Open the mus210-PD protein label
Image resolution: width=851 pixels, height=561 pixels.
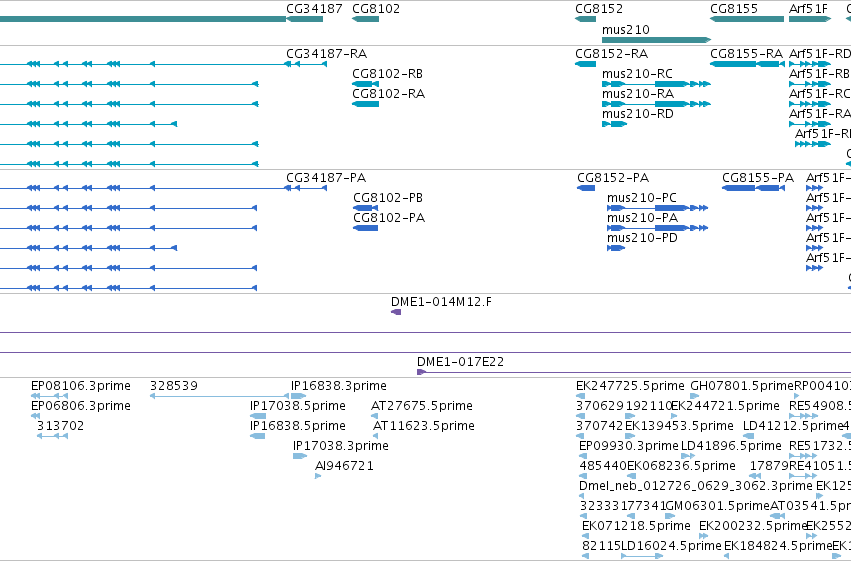pos(643,238)
